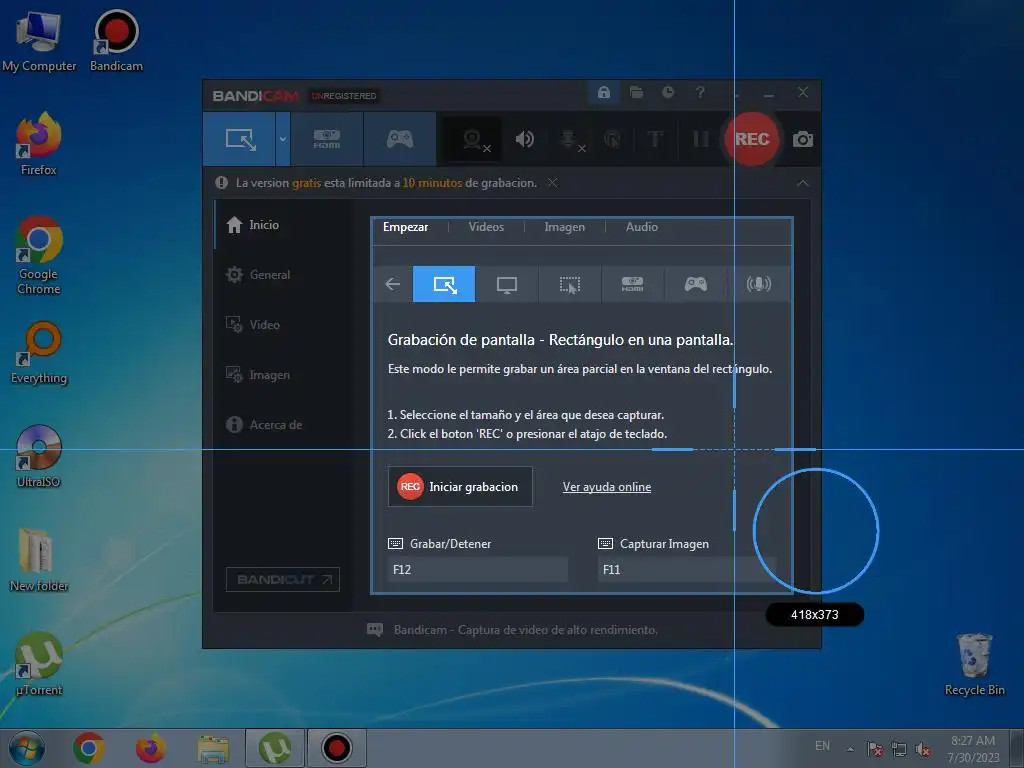Open General settings in sidebar
Viewport: 1024px width, 768px height.
258,275
